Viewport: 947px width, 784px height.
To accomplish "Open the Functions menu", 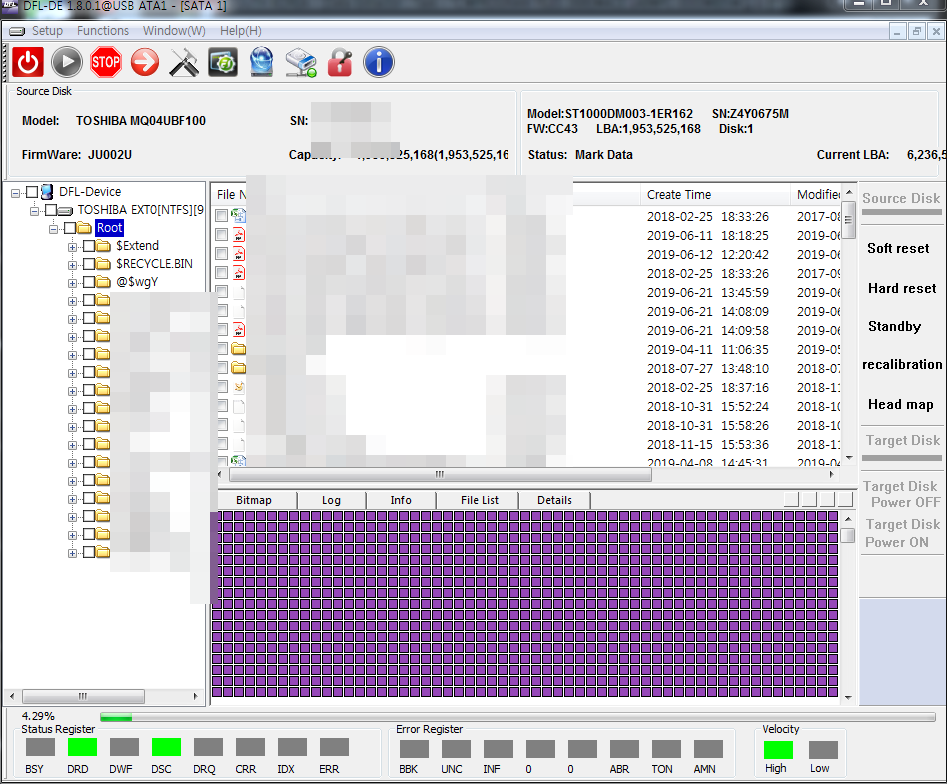I will click(102, 30).
